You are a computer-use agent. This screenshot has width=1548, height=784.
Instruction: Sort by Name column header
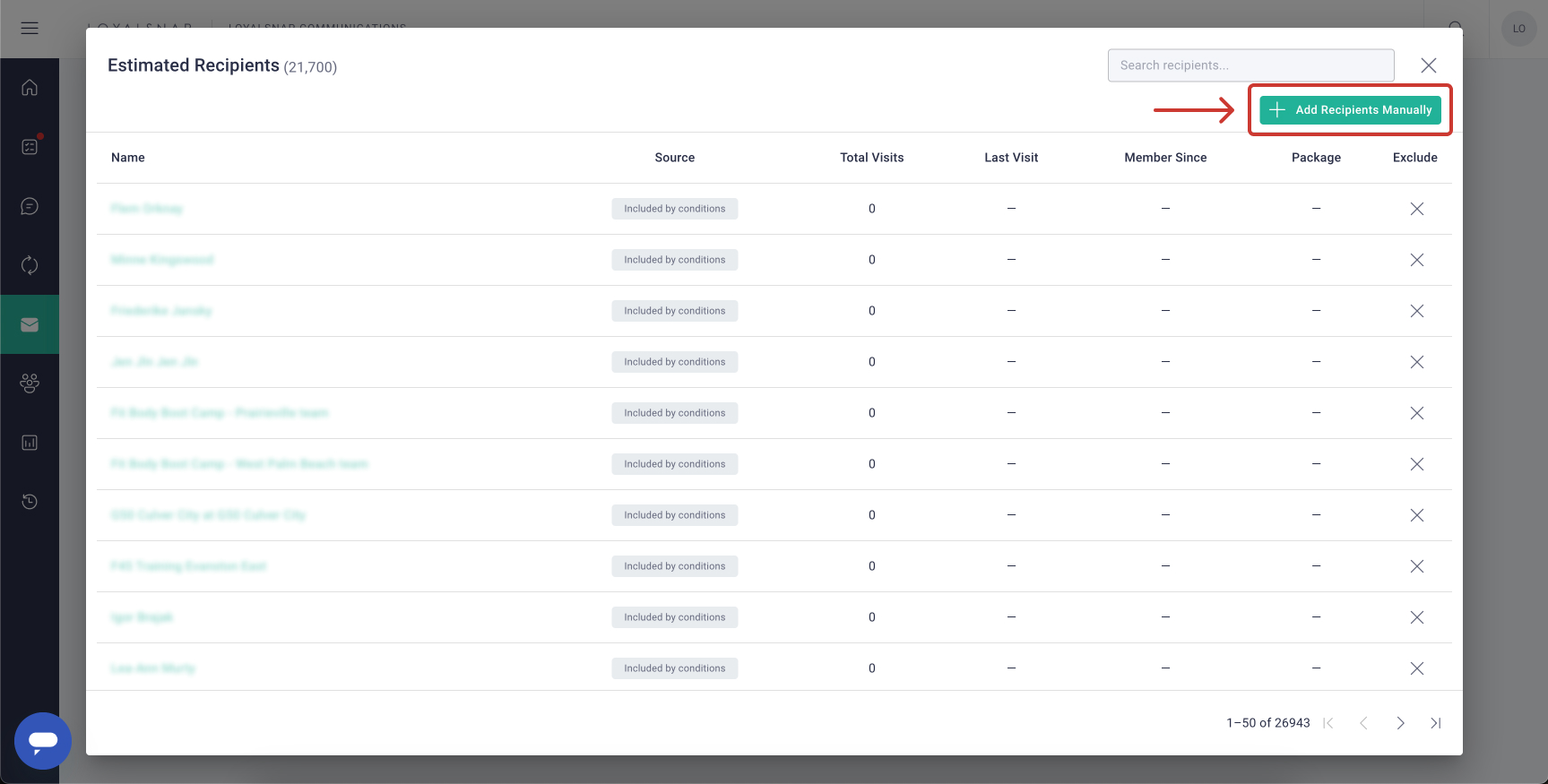tap(128, 158)
